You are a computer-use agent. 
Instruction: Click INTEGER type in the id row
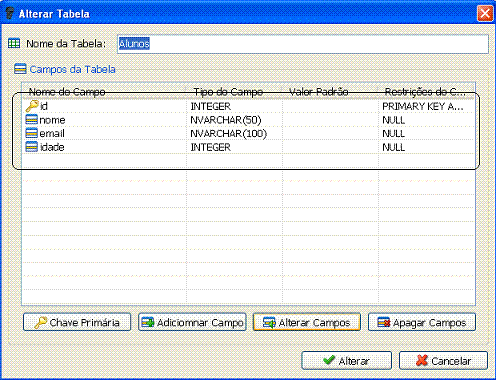210,106
